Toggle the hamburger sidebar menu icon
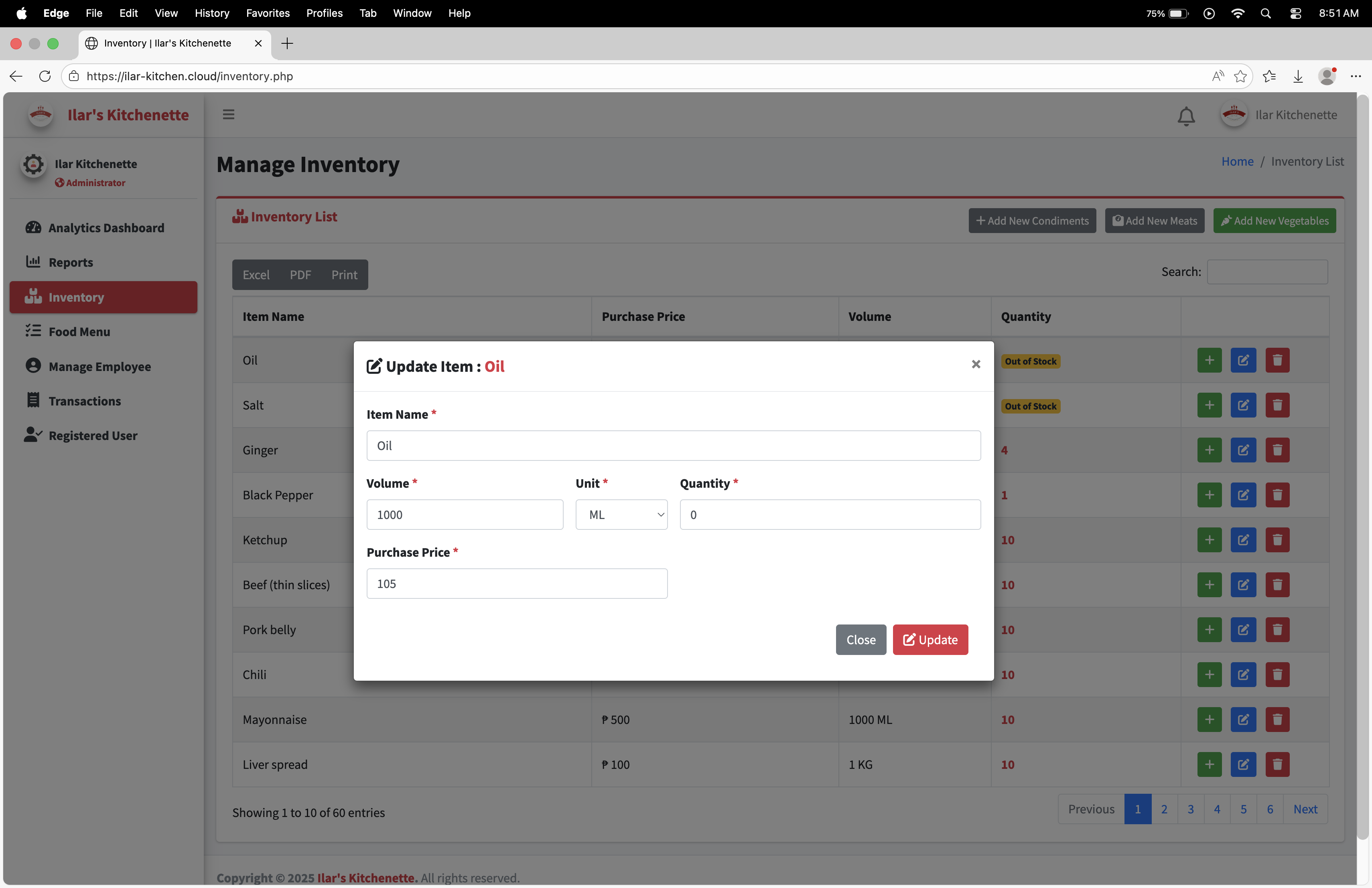 tap(228, 115)
